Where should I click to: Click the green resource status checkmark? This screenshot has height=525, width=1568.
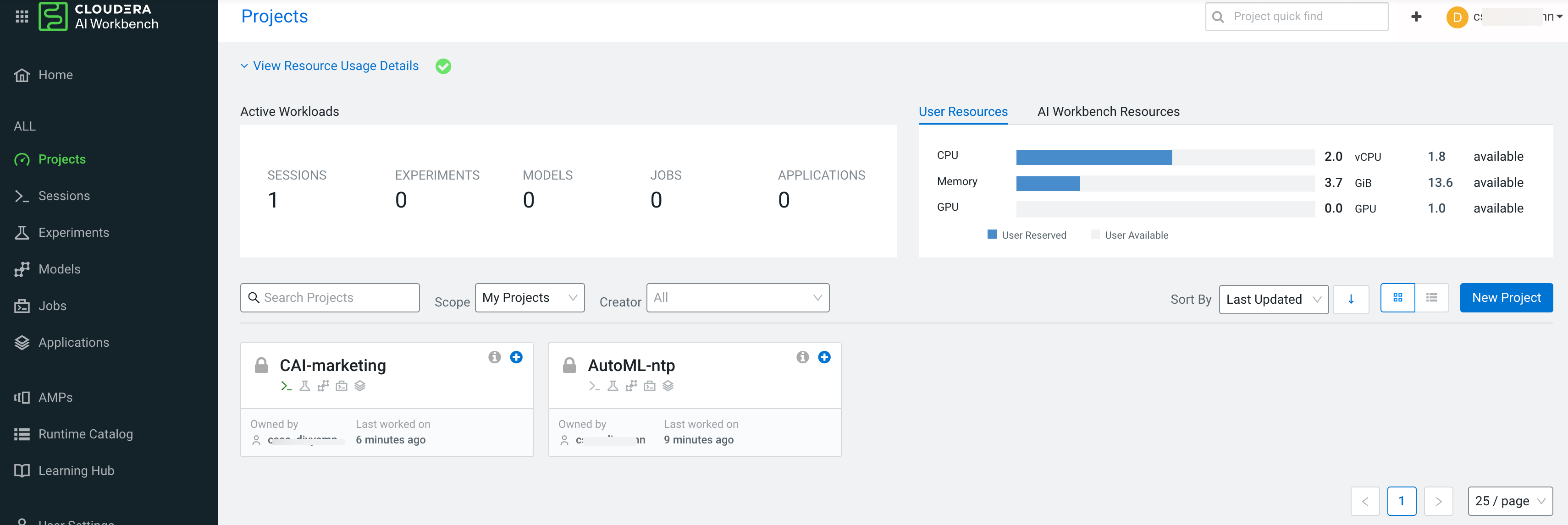pyautogui.click(x=443, y=66)
